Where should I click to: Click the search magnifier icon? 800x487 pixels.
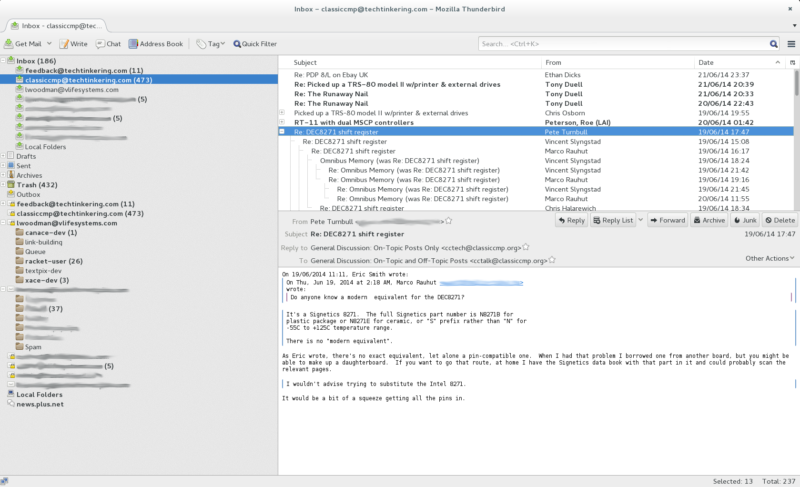click(x=773, y=44)
